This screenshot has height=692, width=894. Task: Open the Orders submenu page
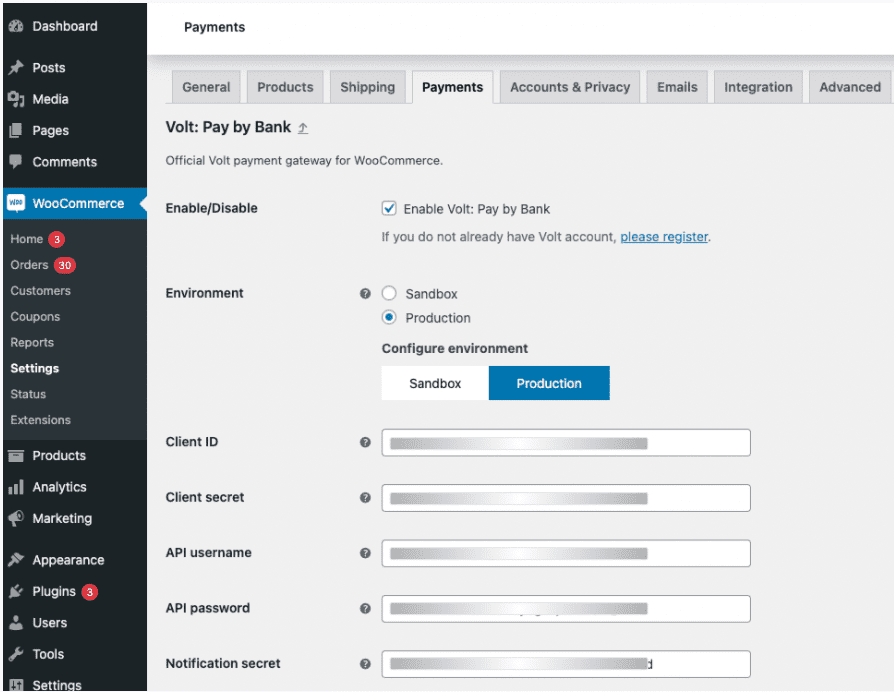pyautogui.click(x=29, y=264)
